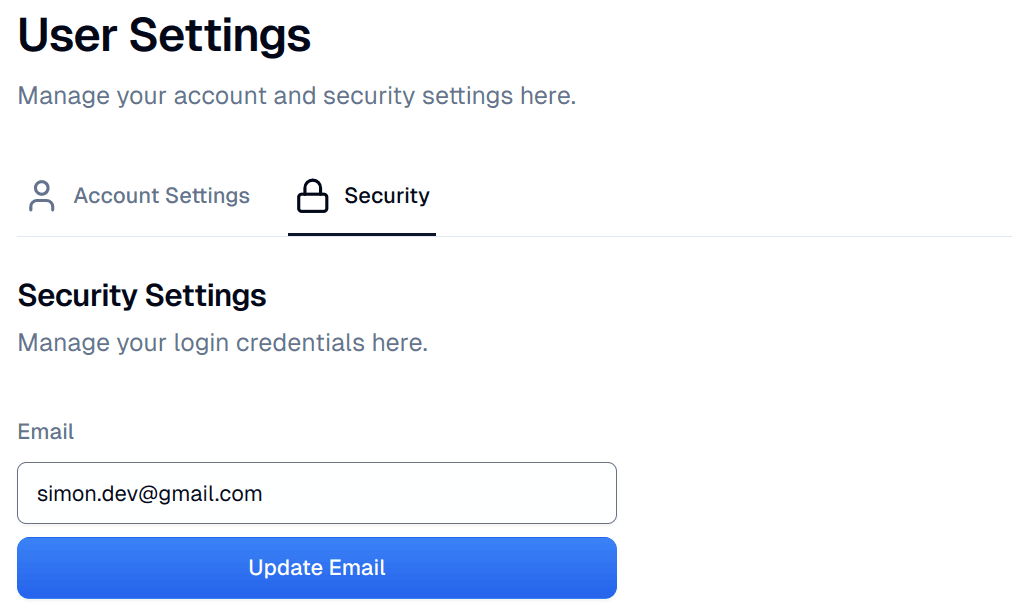
Task: Click the simon.dev@gmail.com text in the field
Action: 149,493
